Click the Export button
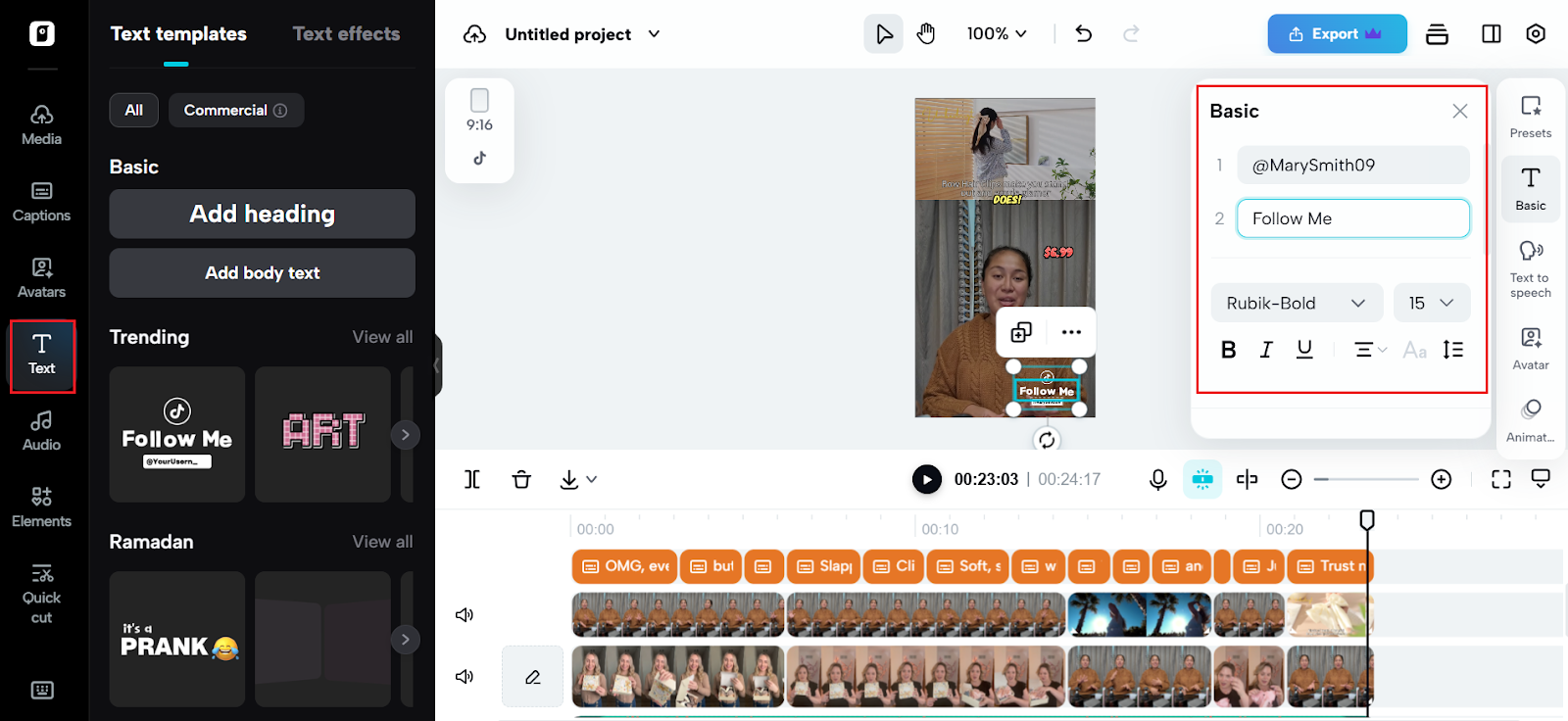Screen dimensions: 1568x721 tap(1337, 33)
